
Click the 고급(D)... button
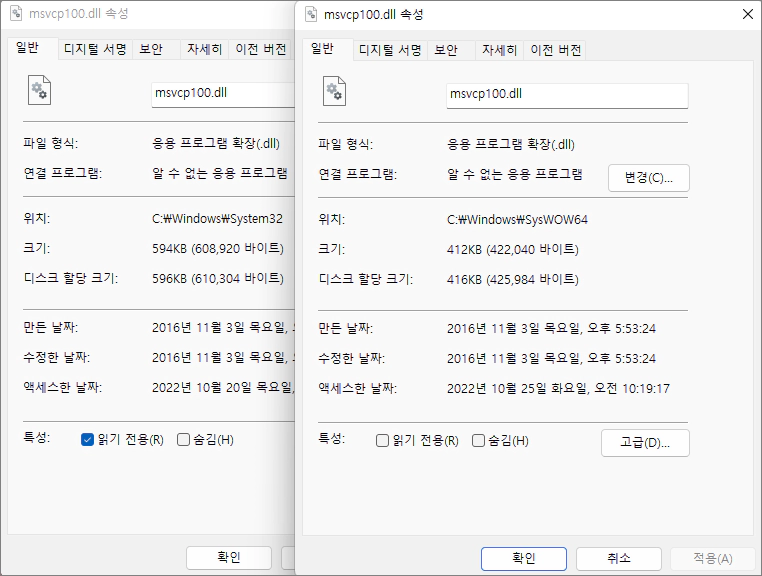tap(645, 443)
